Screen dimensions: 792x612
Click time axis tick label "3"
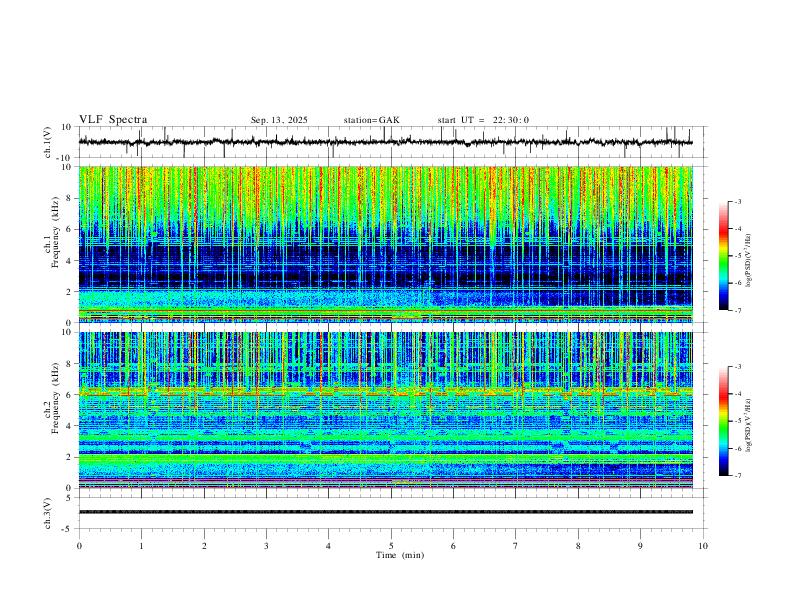tap(266, 546)
